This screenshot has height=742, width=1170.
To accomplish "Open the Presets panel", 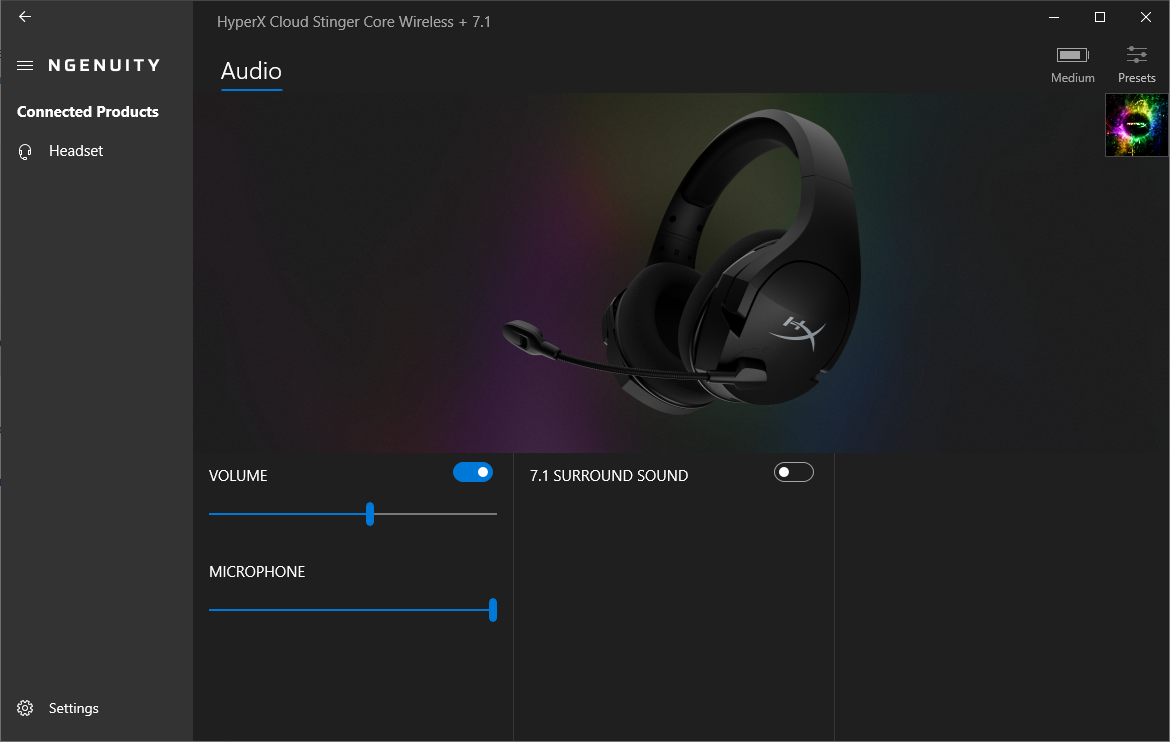I will coord(1136,64).
